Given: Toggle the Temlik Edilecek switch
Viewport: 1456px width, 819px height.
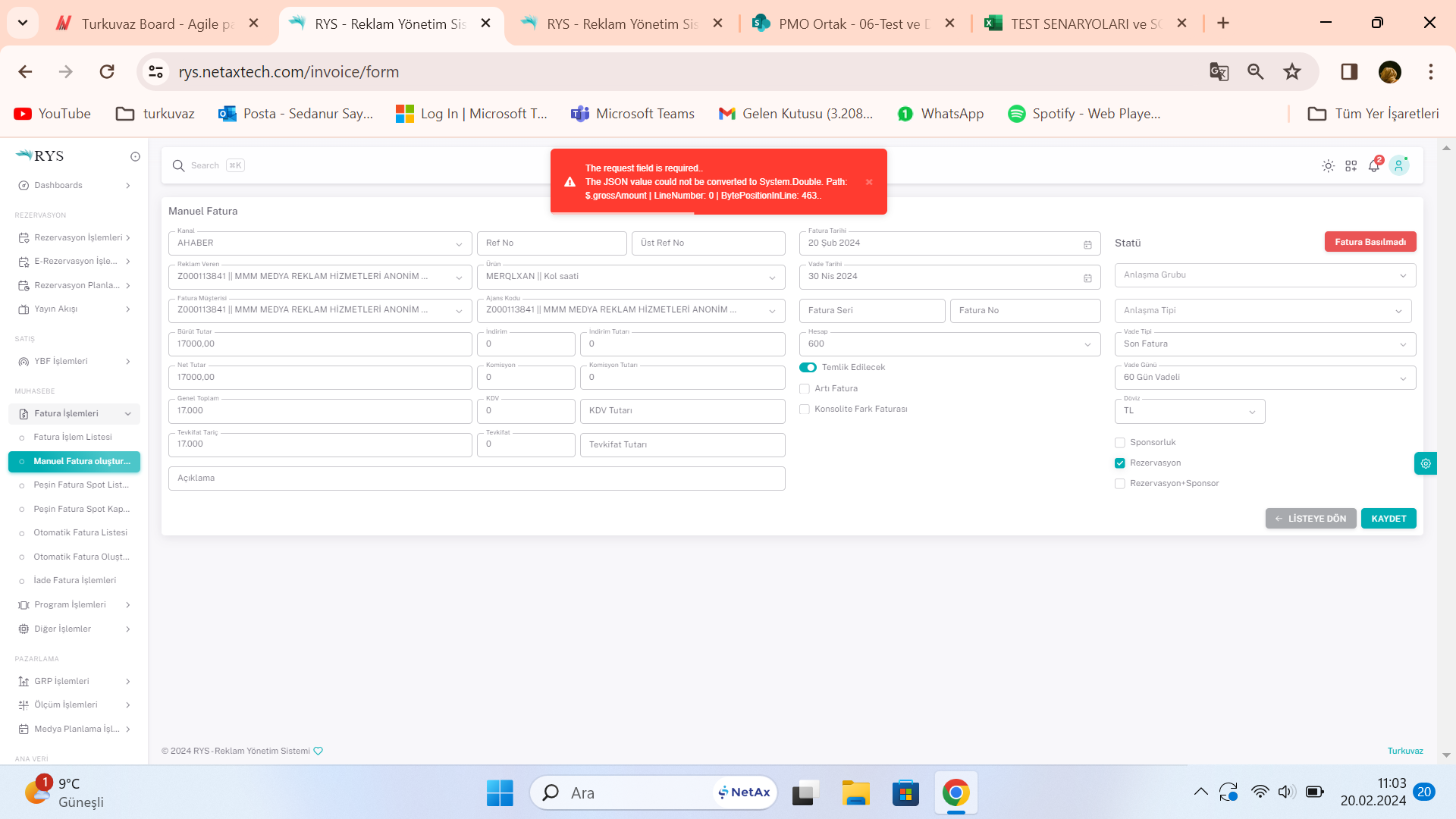Looking at the screenshot, I should coord(808,368).
